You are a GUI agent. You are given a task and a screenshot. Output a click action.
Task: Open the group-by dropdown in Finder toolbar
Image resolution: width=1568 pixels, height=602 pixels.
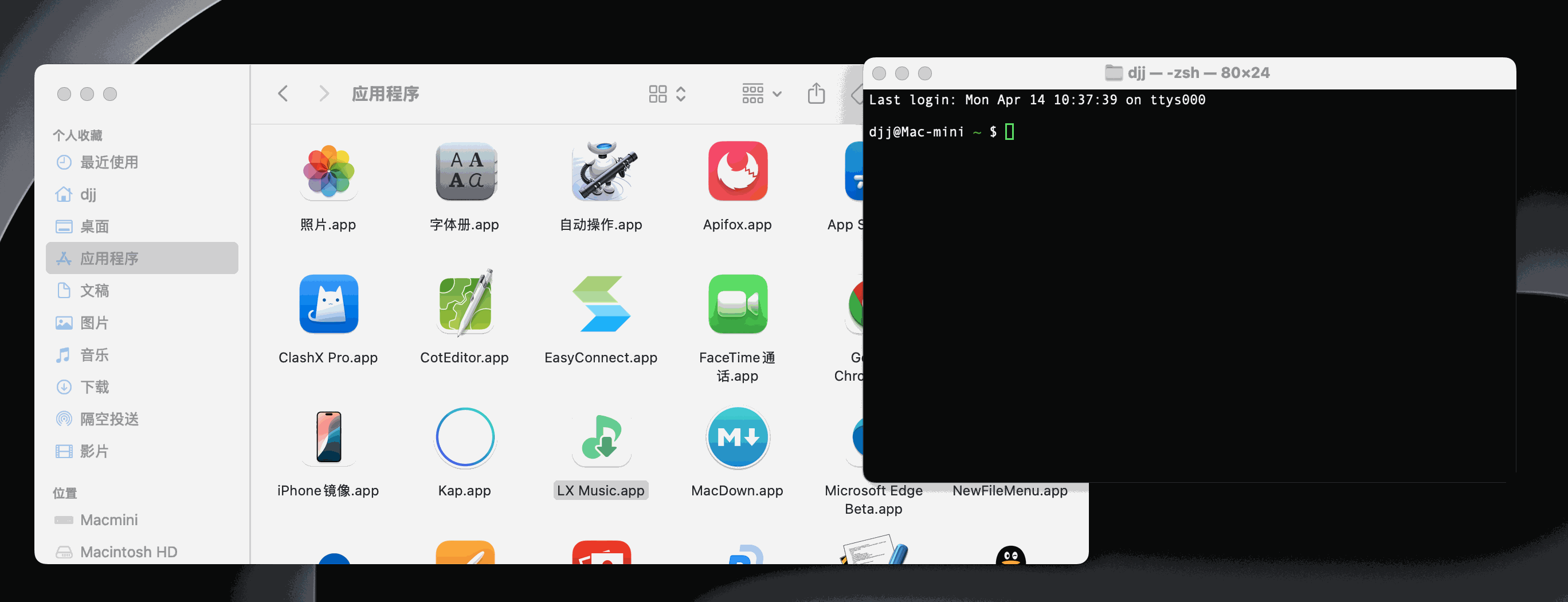tap(762, 93)
